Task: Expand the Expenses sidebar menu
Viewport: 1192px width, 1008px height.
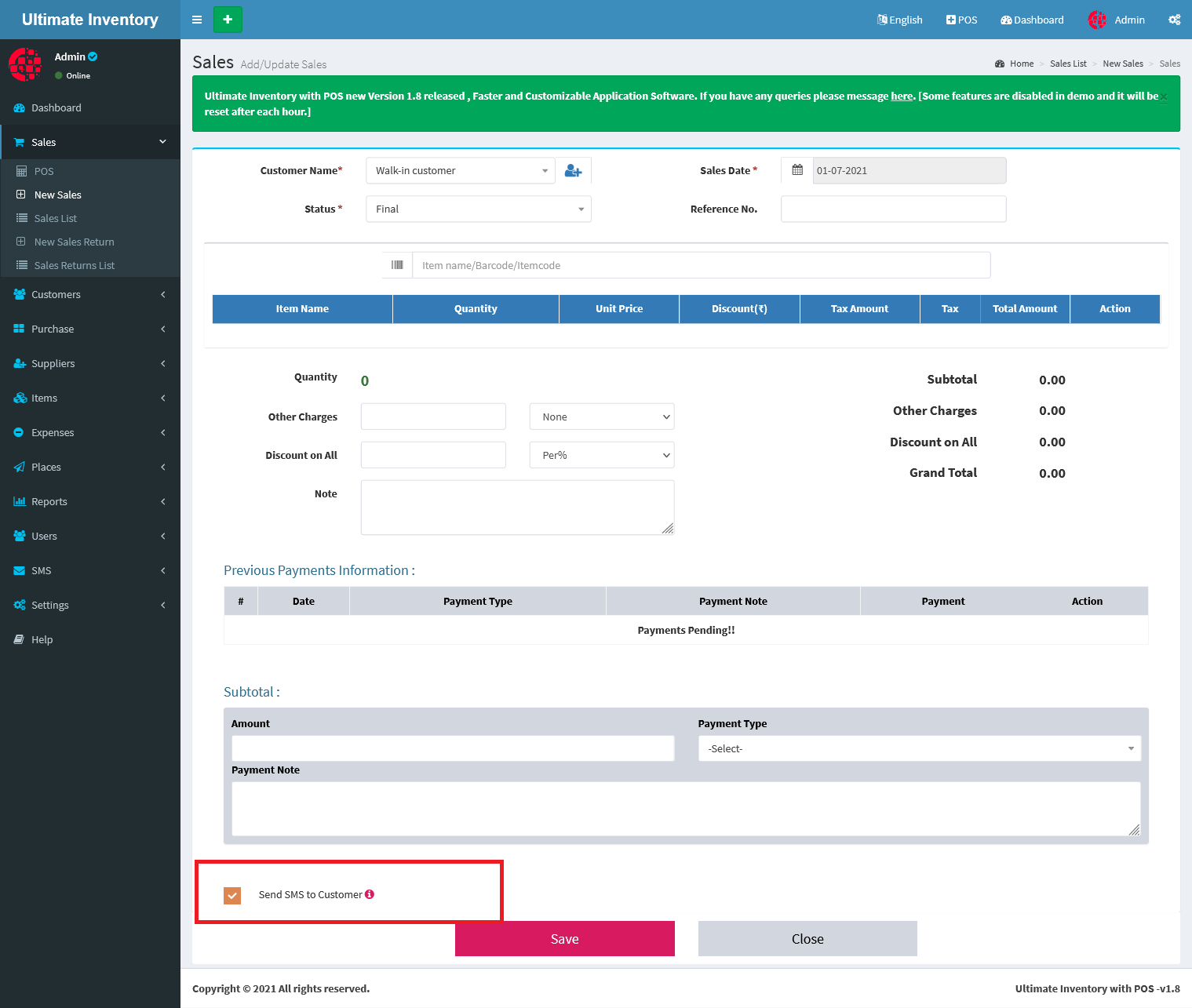Action: pos(90,433)
